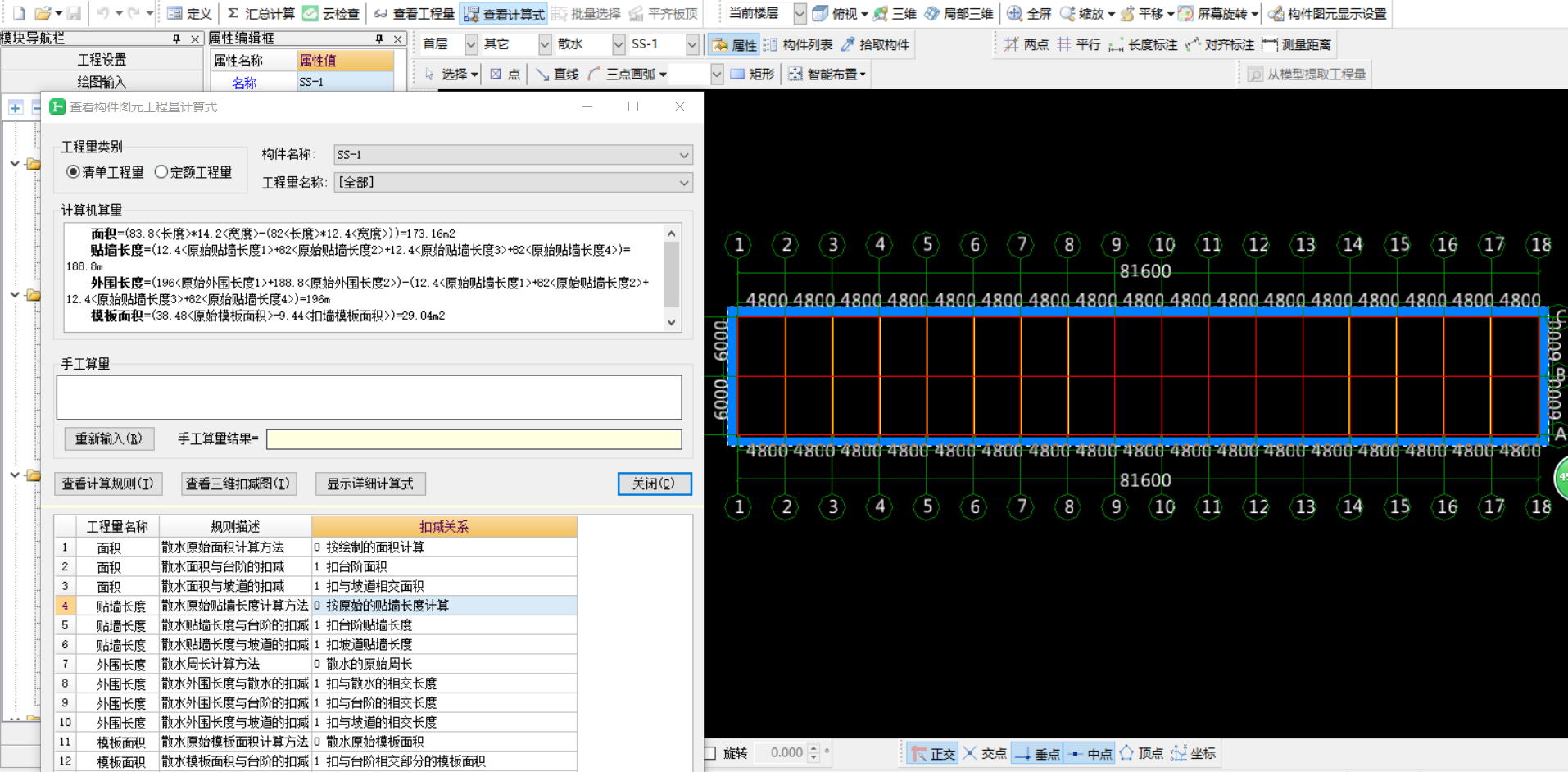
Task: Toggle 垂点 perpendicular snap
Action: click(x=1037, y=753)
